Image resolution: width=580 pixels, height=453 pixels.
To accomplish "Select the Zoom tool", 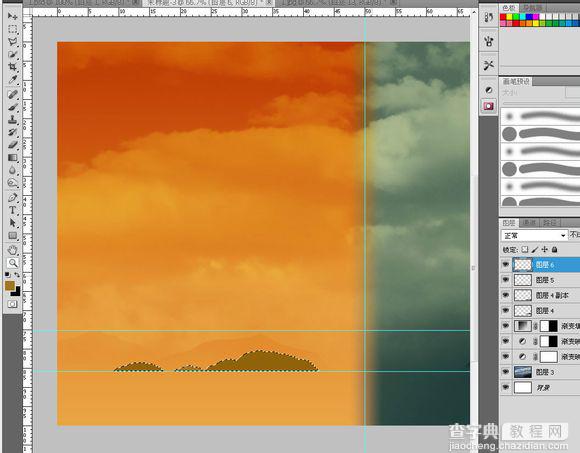I will click(13, 263).
